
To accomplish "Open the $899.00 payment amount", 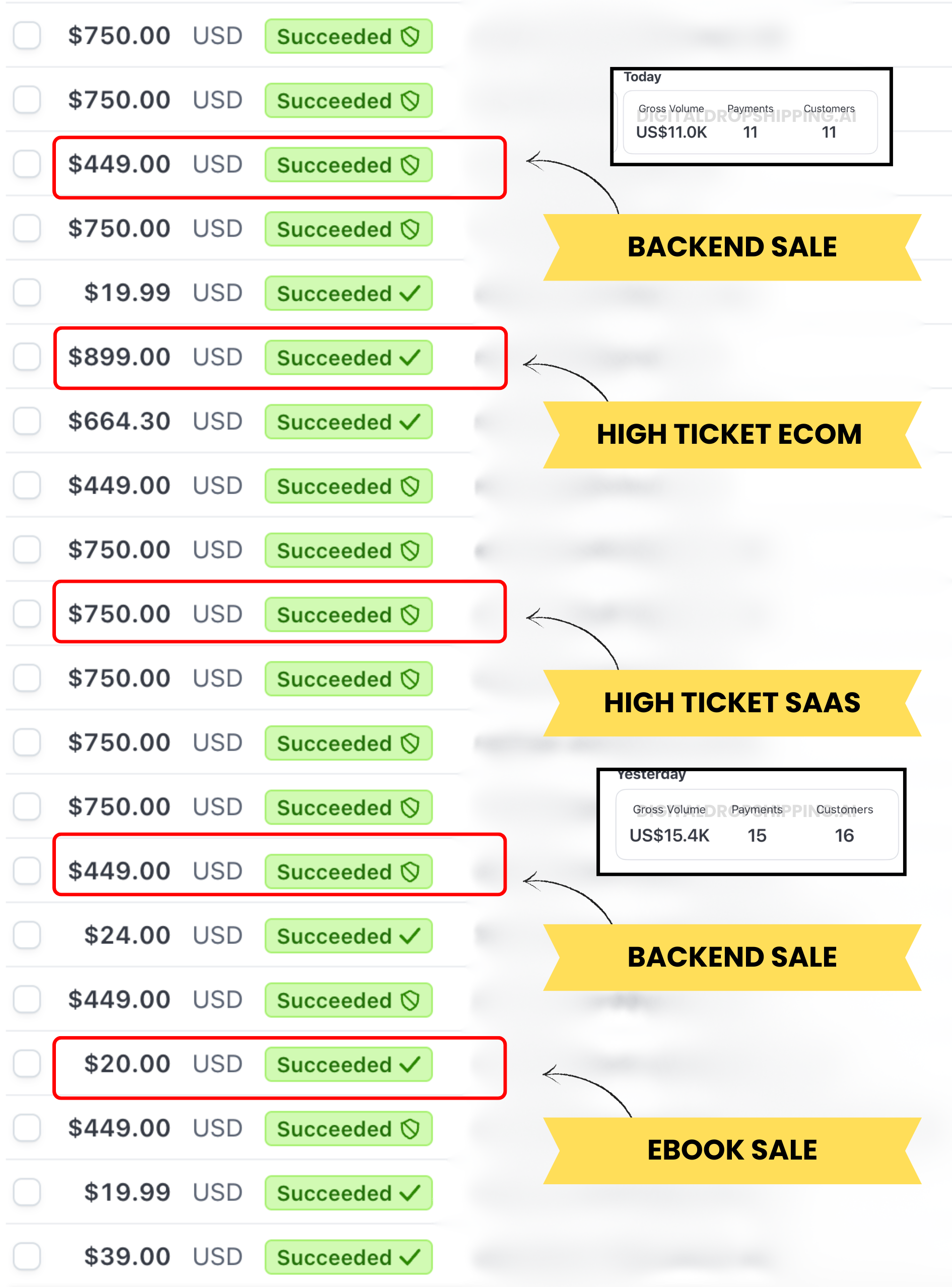I will coord(119,357).
